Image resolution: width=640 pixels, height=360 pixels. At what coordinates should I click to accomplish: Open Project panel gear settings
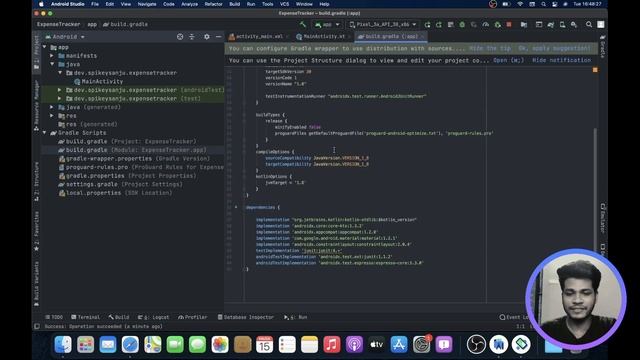(207, 37)
